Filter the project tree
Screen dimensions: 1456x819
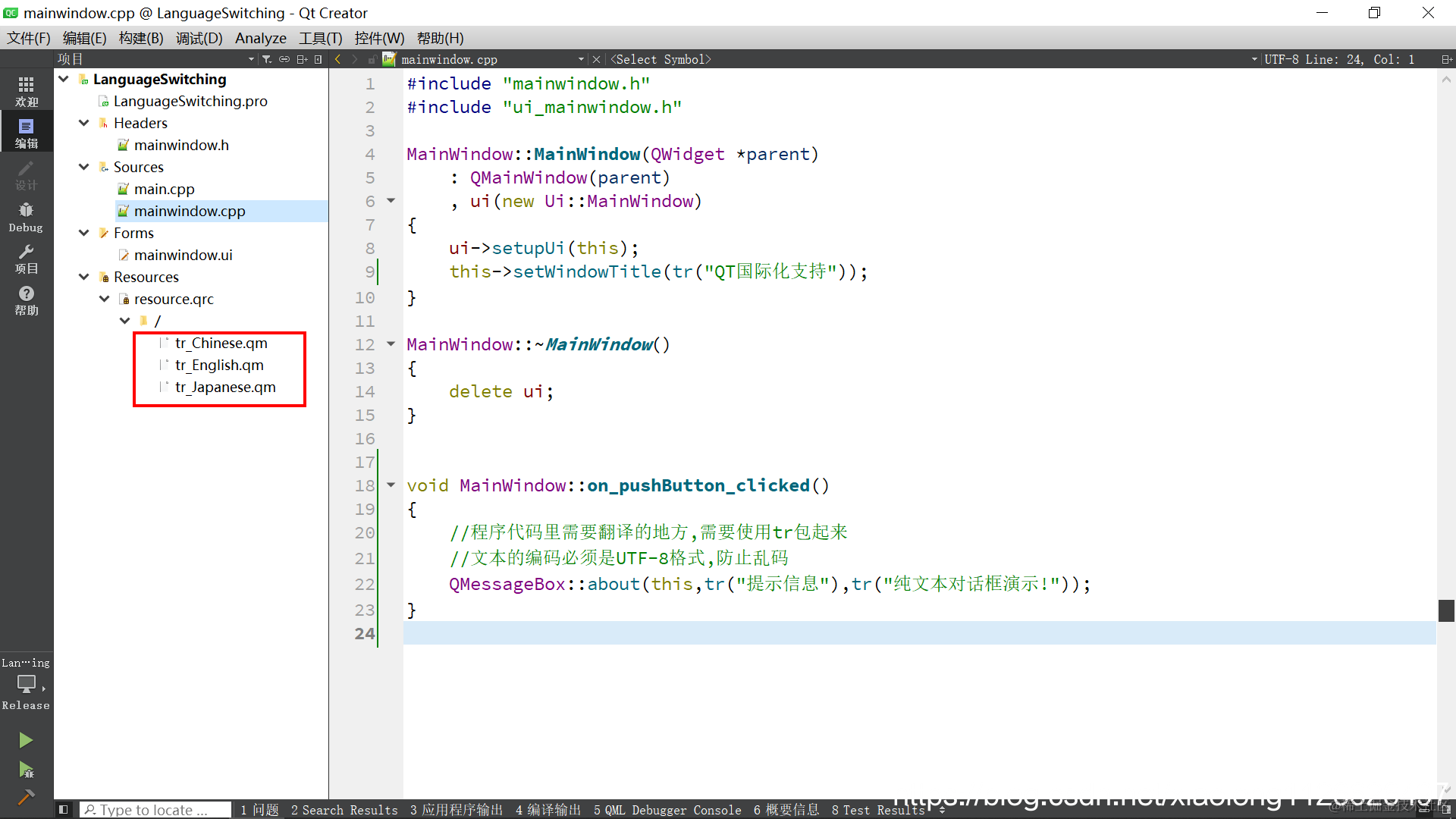[267, 59]
